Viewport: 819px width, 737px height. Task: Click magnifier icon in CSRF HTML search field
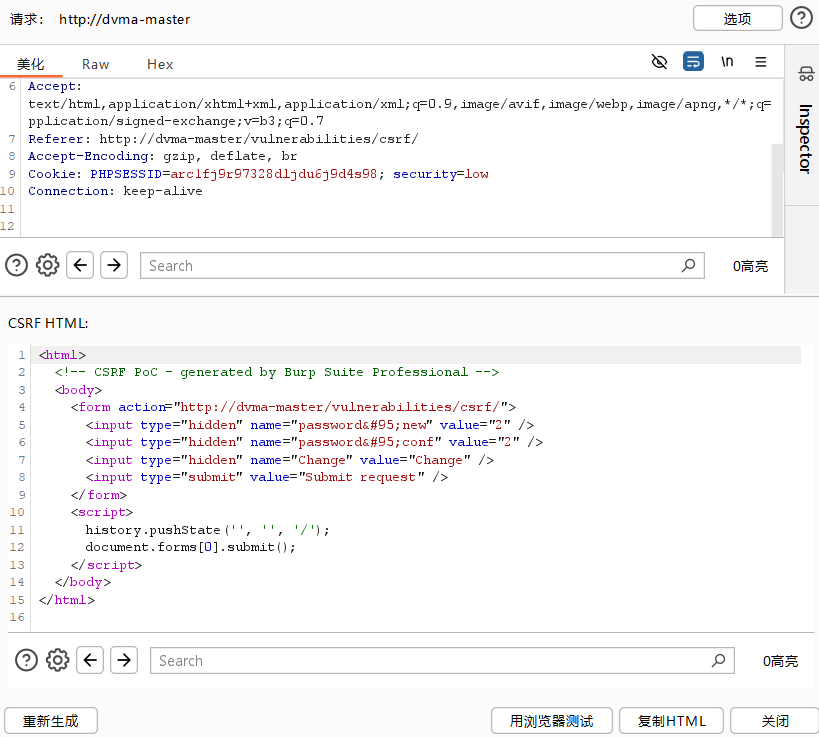click(x=719, y=660)
